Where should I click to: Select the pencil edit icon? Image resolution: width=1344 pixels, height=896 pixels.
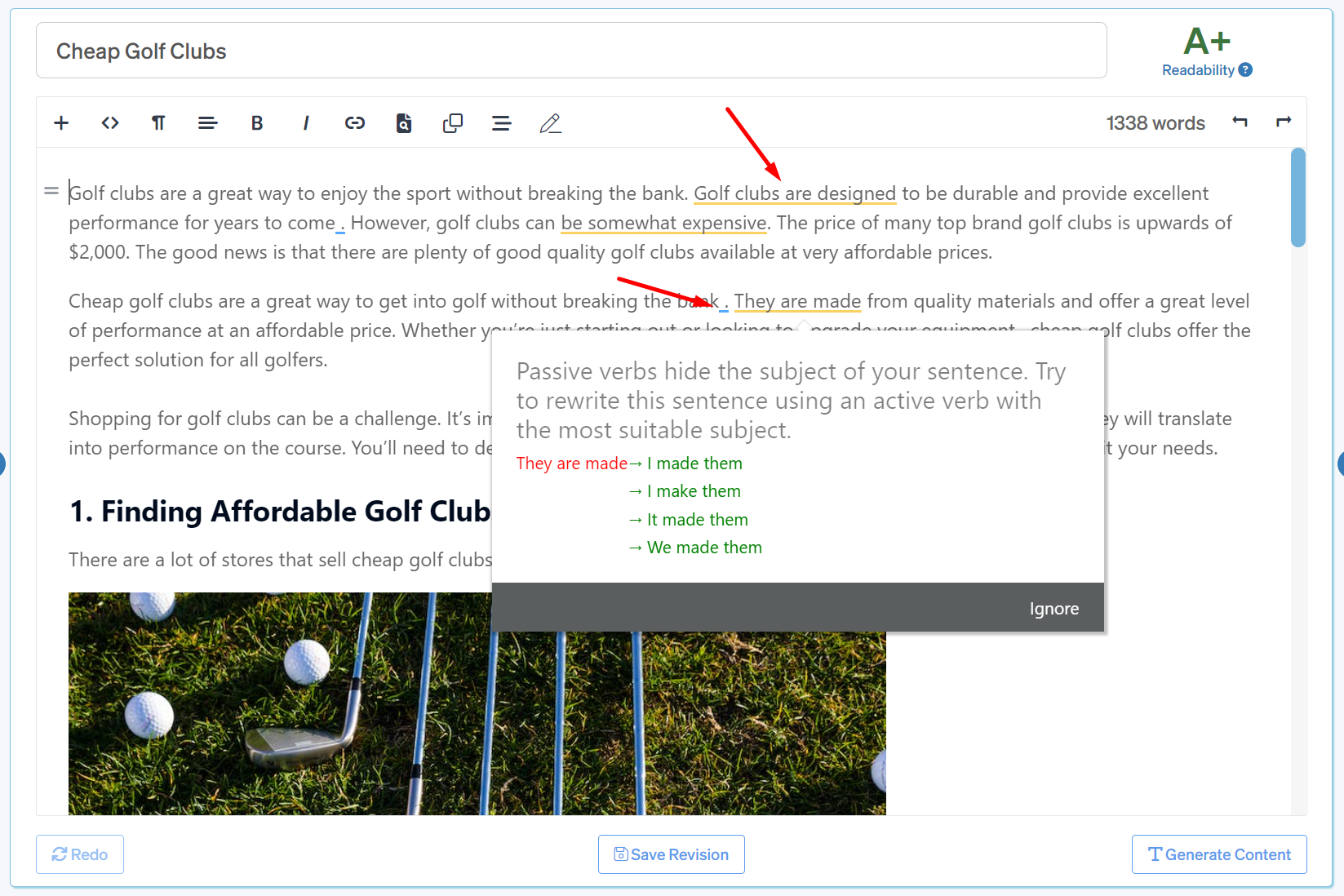(x=551, y=123)
